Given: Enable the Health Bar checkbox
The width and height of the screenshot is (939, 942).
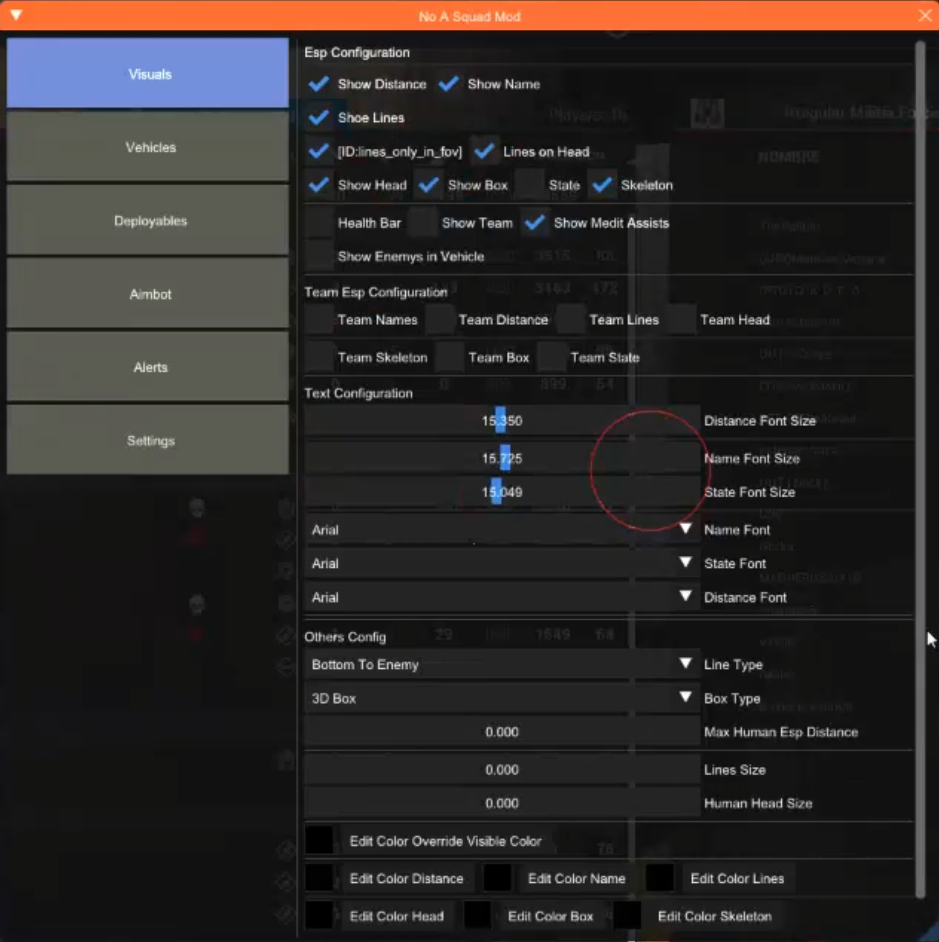Looking at the screenshot, I should point(319,223).
